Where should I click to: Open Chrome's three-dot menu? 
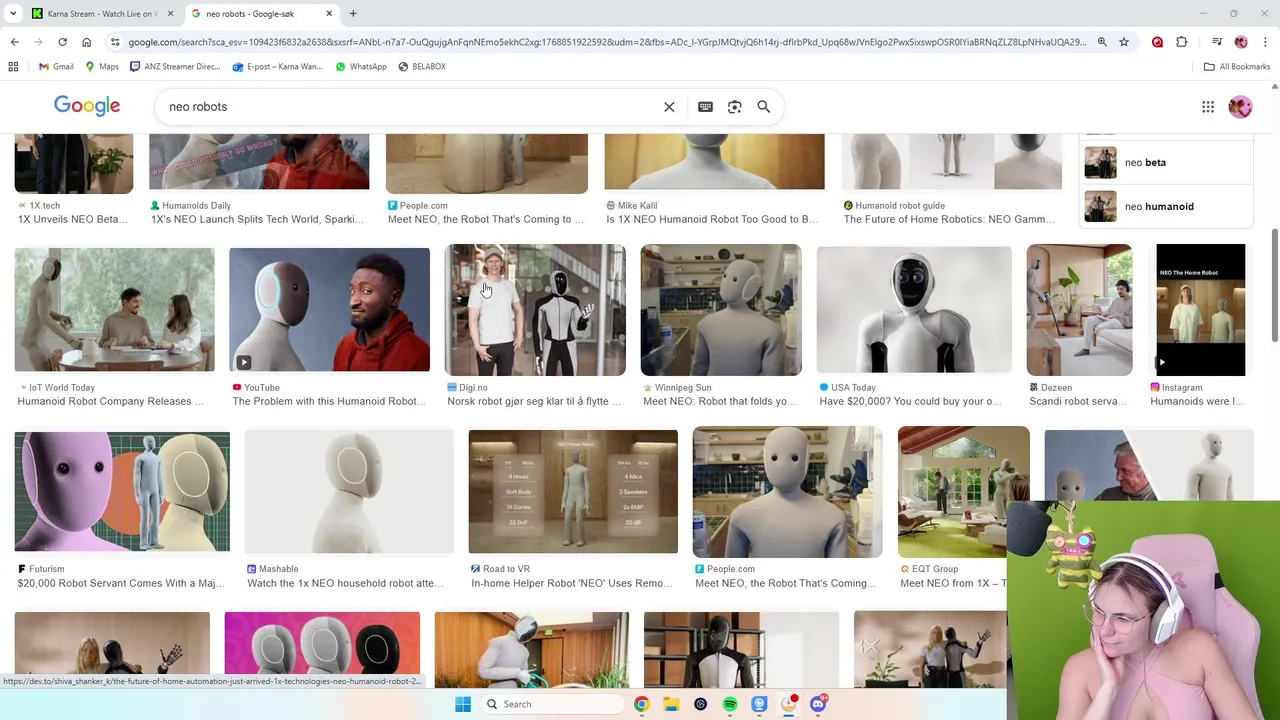(1265, 42)
